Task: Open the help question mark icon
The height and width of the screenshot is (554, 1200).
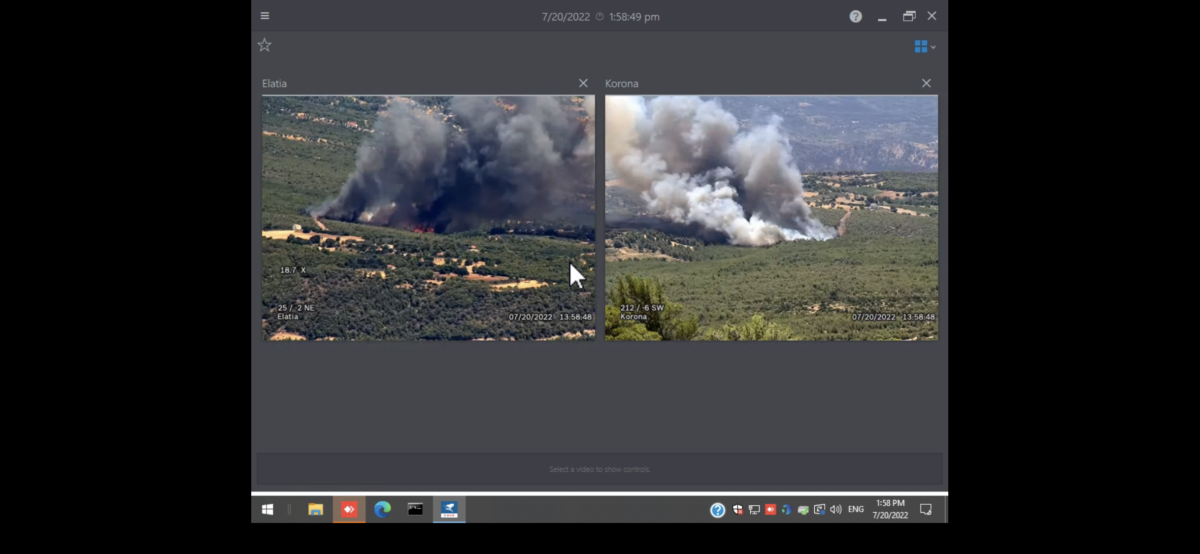Action: (855, 17)
